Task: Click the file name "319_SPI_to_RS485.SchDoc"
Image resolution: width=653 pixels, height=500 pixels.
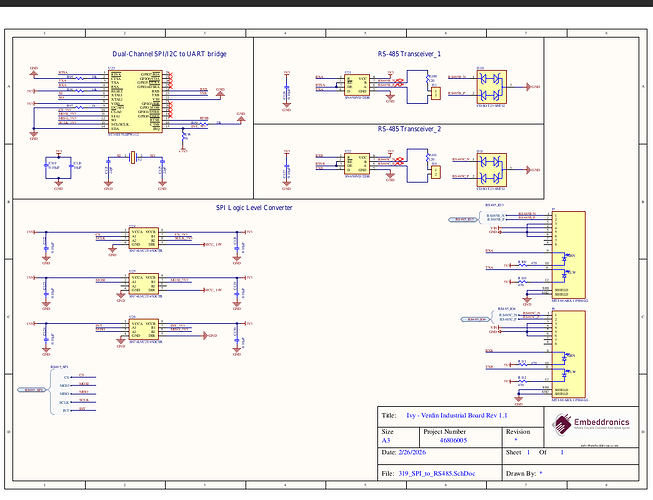Action: 436,473
